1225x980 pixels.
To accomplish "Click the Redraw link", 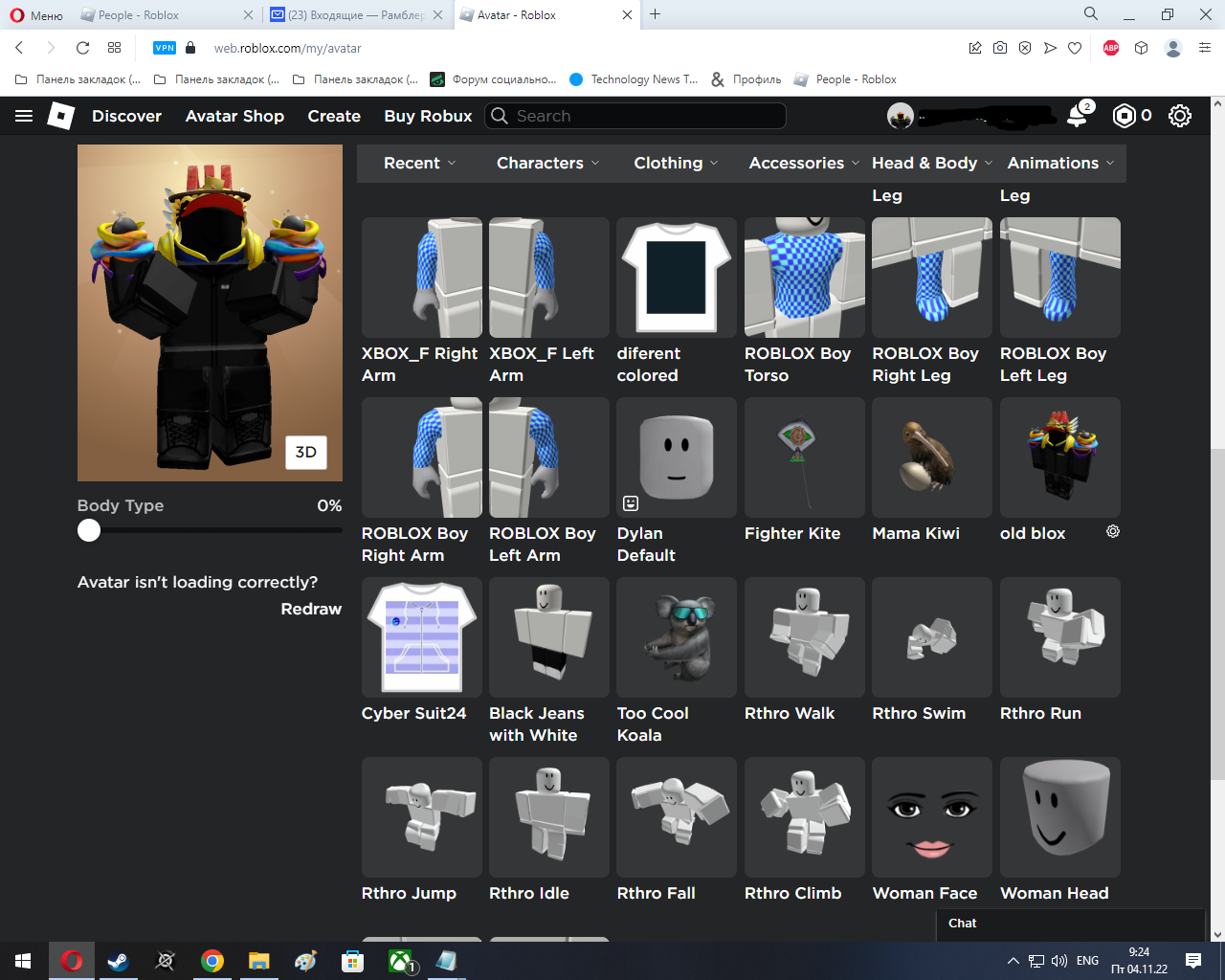I will (x=311, y=609).
